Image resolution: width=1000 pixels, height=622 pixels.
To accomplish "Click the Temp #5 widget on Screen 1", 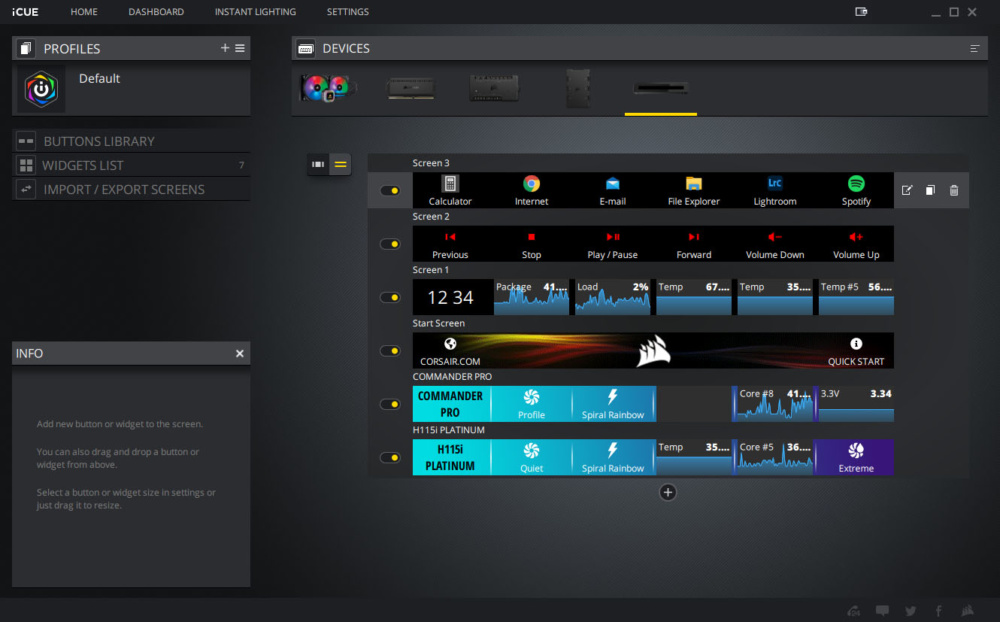I will tap(856, 297).
